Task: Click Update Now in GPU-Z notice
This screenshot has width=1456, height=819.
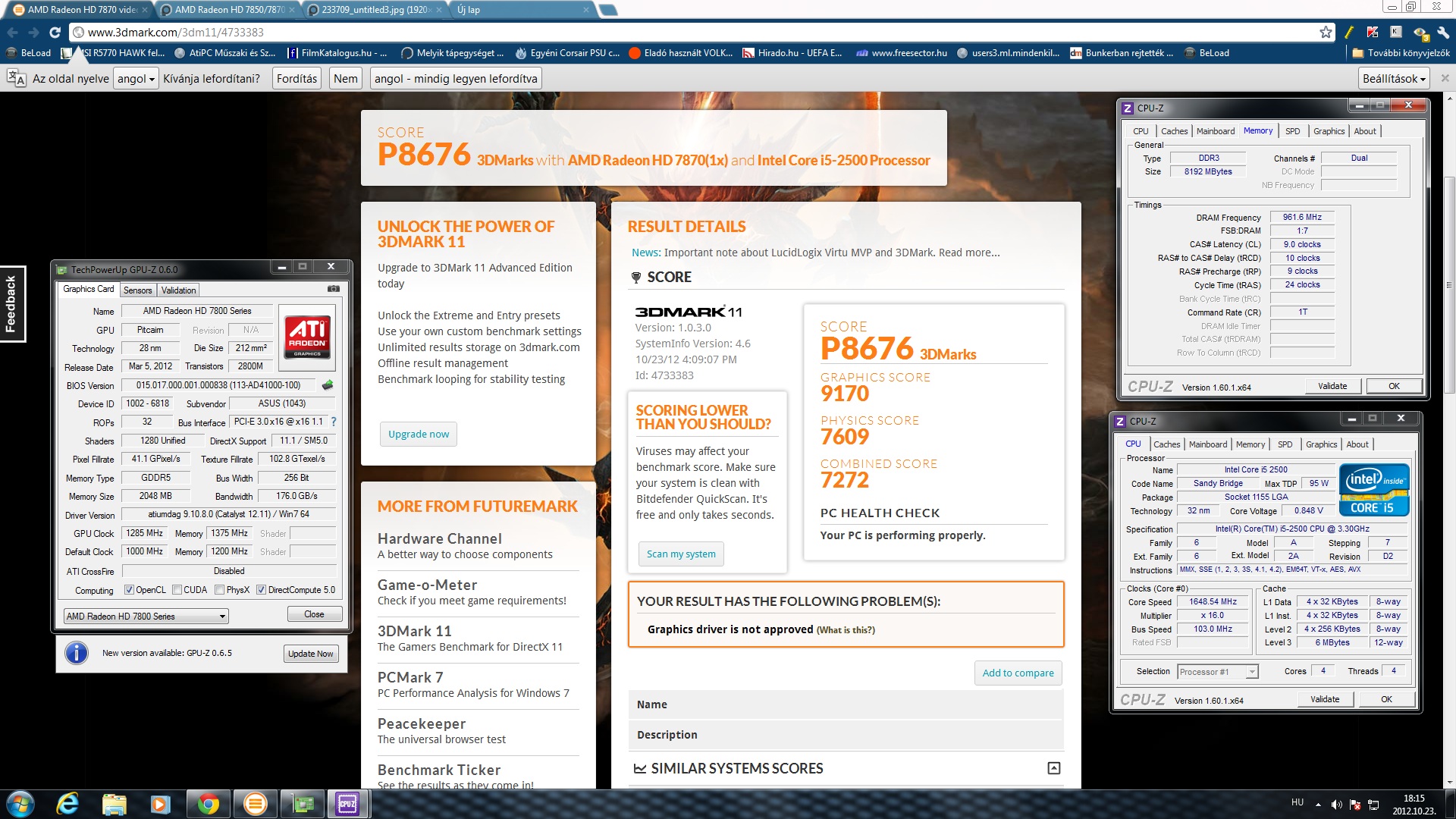Action: 310,654
